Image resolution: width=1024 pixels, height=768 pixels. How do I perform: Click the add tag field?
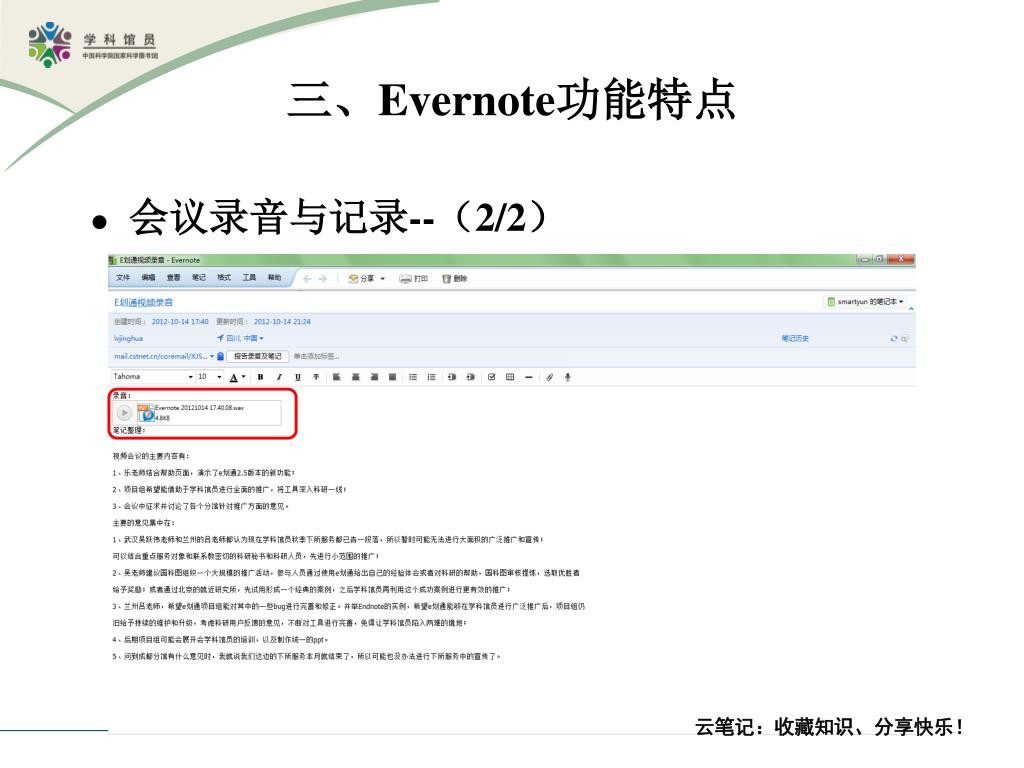(x=316, y=357)
